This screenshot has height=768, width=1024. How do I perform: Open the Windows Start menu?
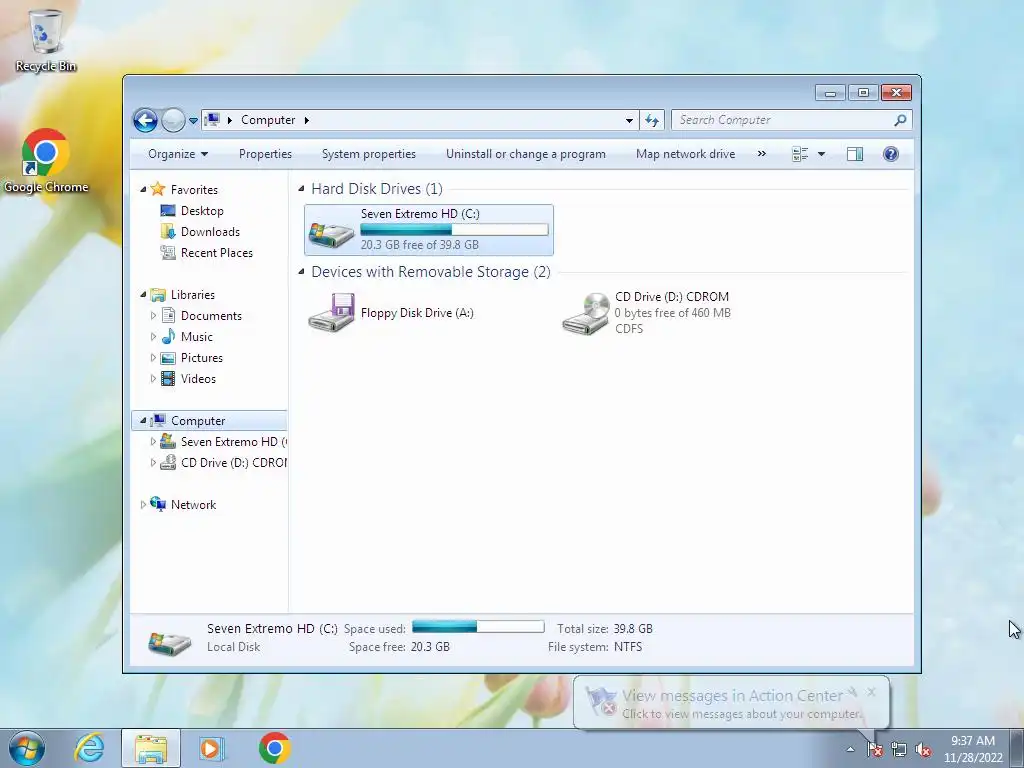(27, 748)
